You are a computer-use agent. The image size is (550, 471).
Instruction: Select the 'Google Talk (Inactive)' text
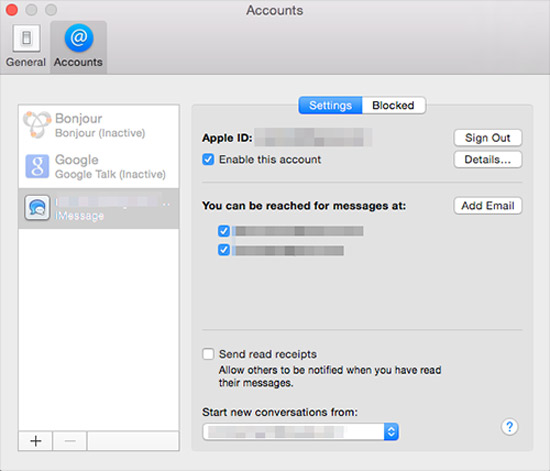point(110,174)
